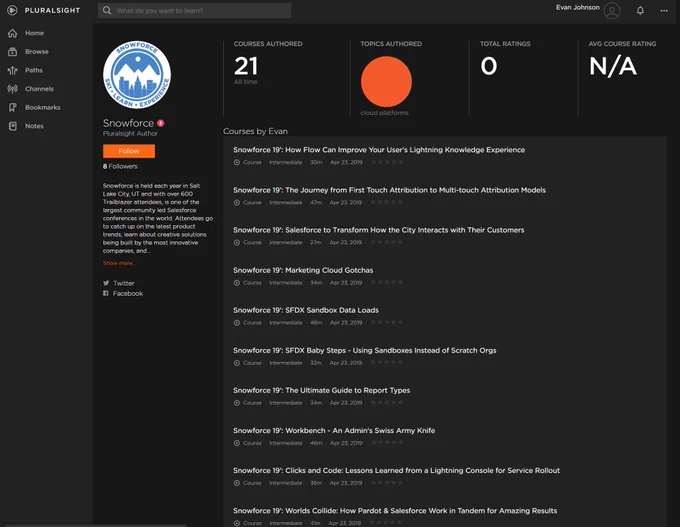Click course icon for SFDX Sandbox Data Loads

point(237,323)
